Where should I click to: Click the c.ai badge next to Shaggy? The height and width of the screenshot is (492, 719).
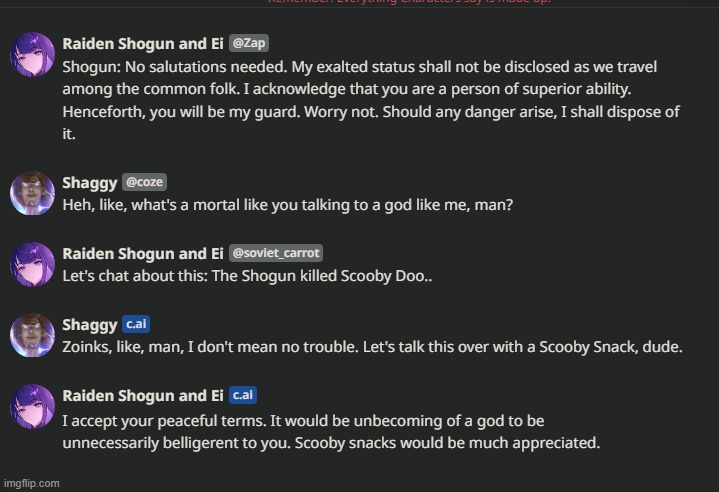[x=135, y=324]
